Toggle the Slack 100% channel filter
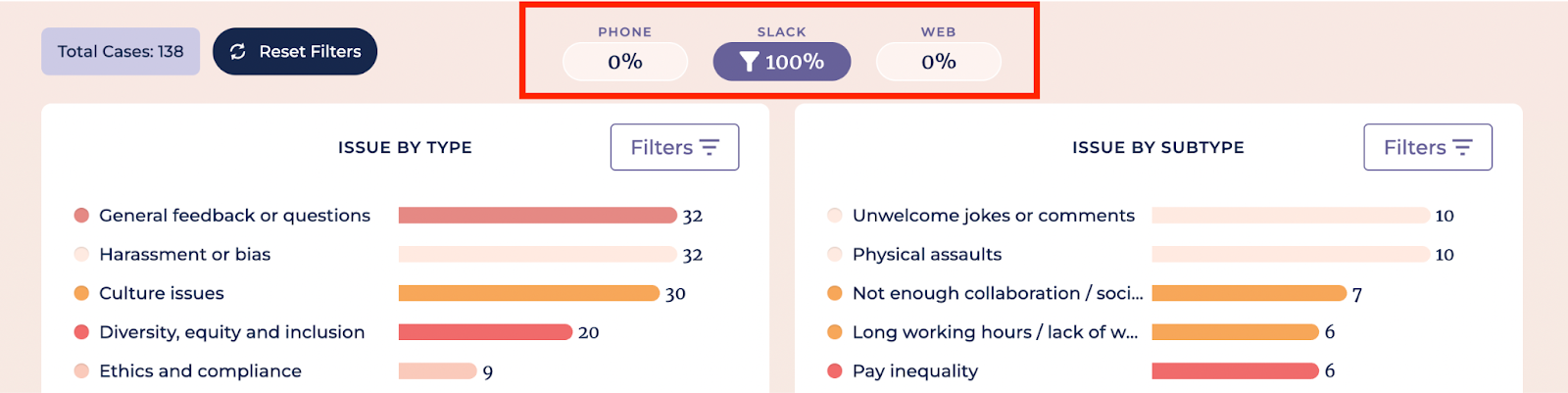The height and width of the screenshot is (393, 1568). (782, 62)
